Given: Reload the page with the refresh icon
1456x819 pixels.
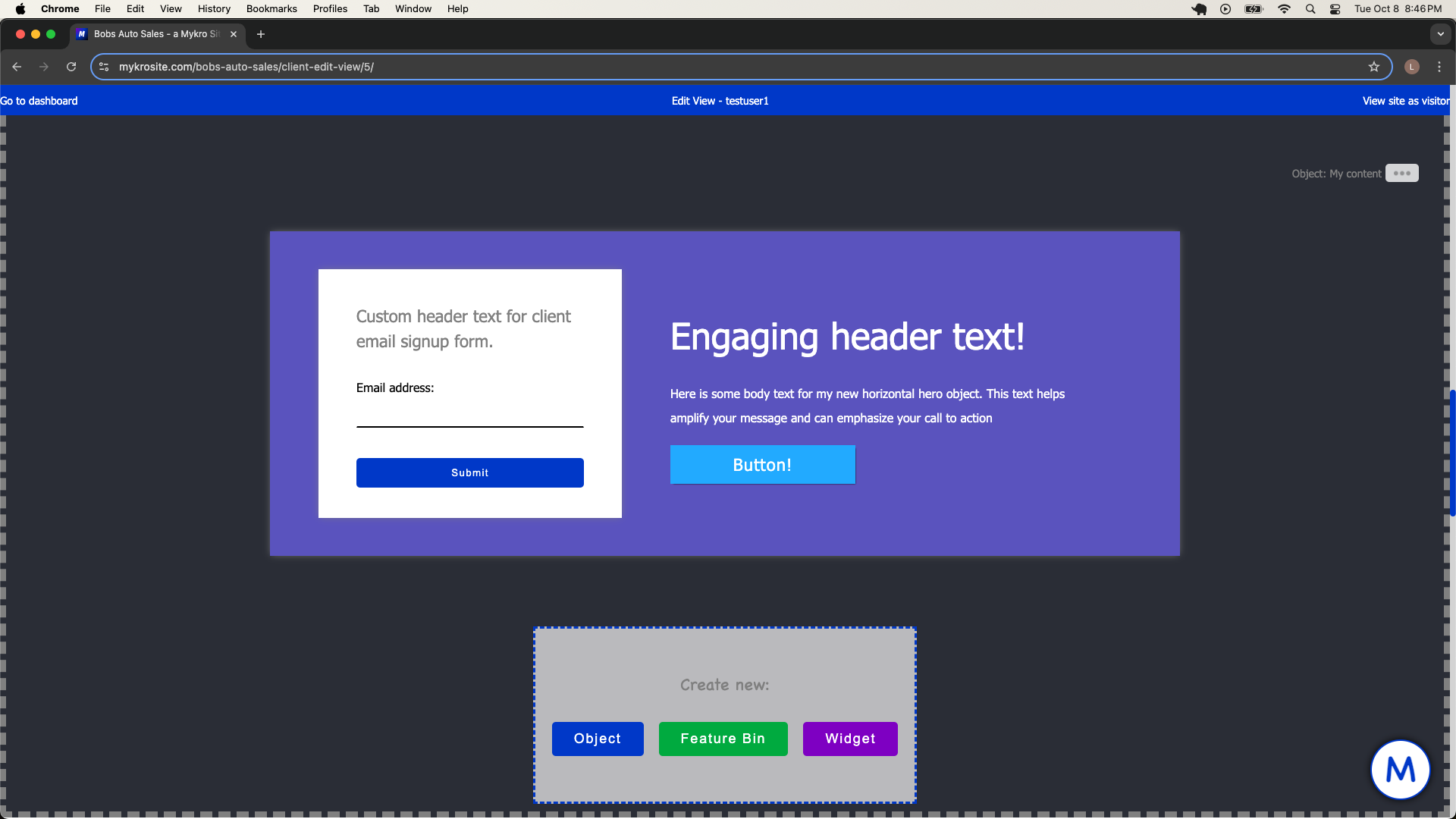Looking at the screenshot, I should click(71, 67).
